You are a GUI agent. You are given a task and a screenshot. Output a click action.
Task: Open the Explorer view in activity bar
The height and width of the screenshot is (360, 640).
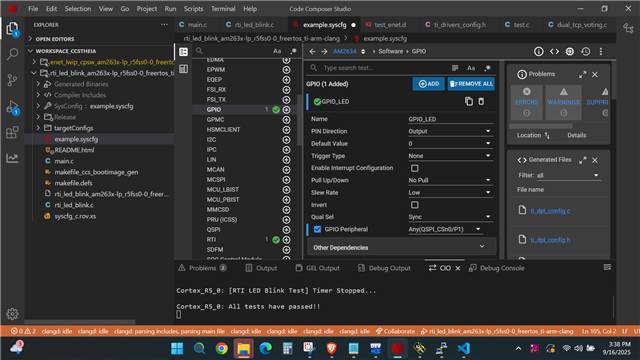click(x=13, y=29)
